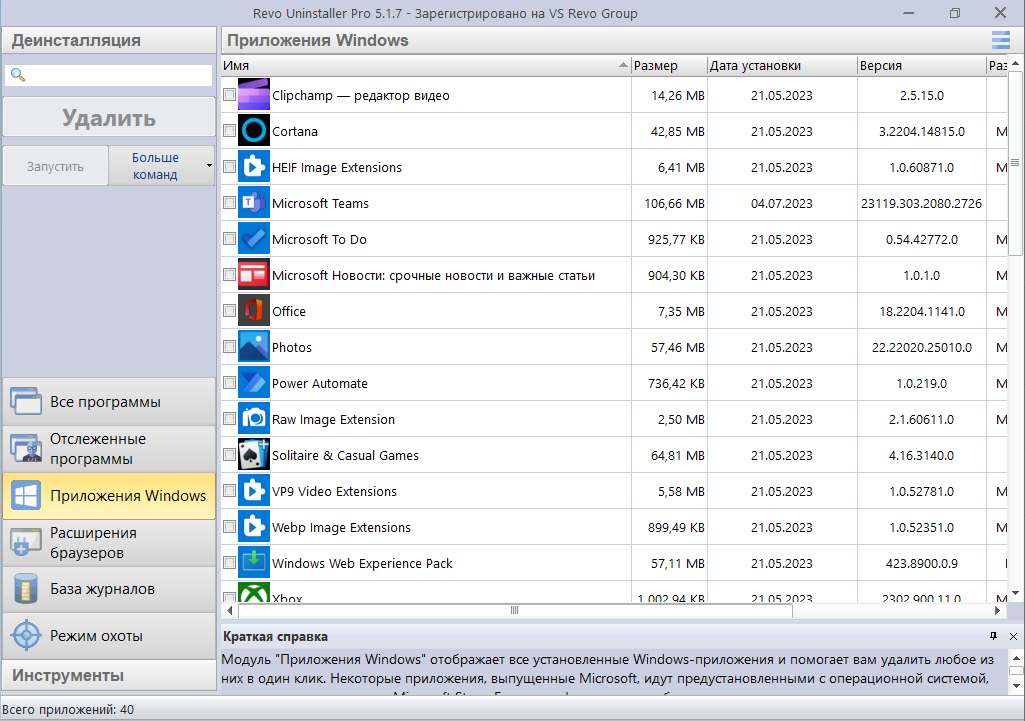Viewport: 1025px width, 721px height.
Task: Click the Photos app icon
Action: (254, 346)
